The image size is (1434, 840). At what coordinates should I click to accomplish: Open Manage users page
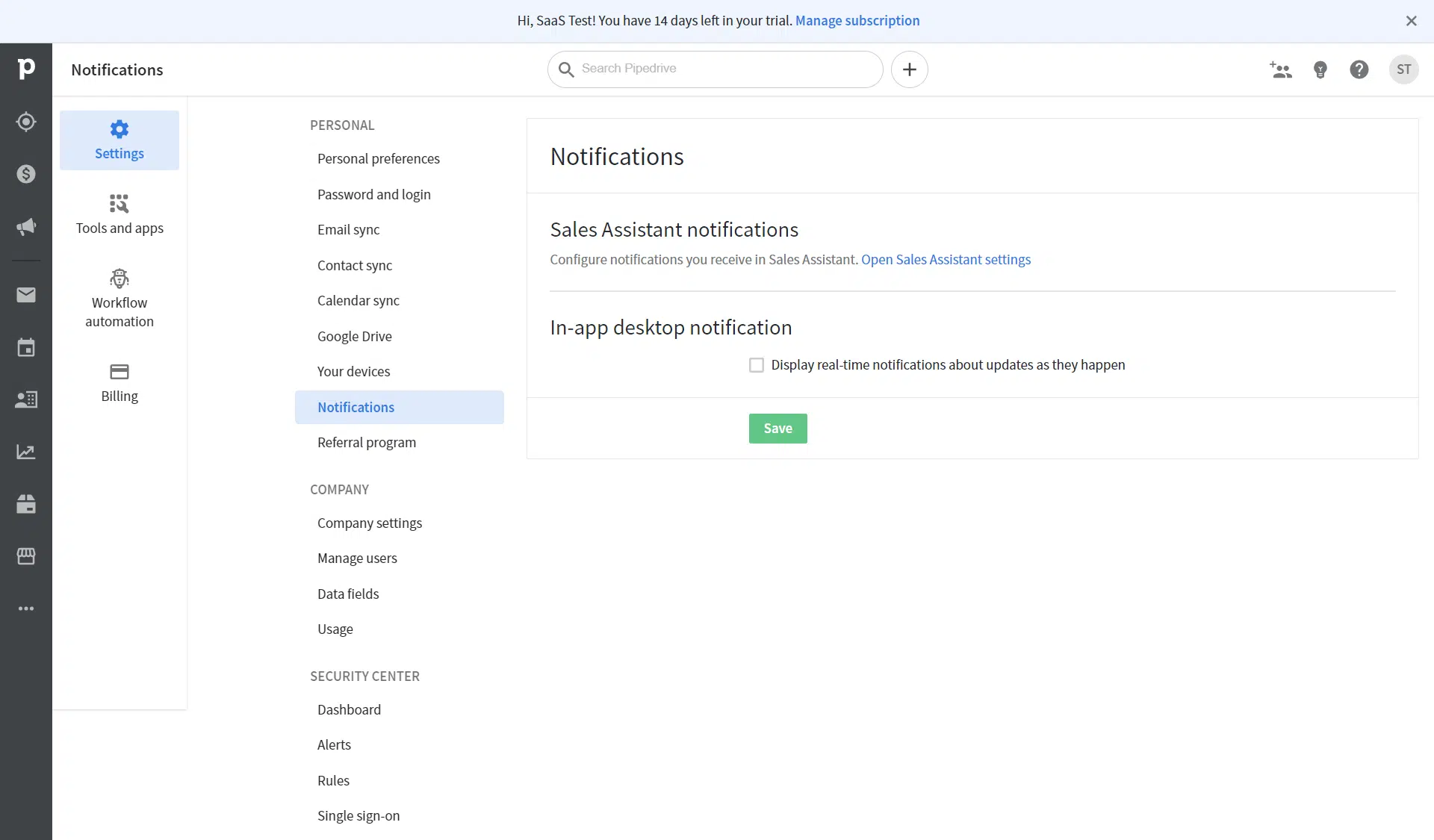coord(400,559)
